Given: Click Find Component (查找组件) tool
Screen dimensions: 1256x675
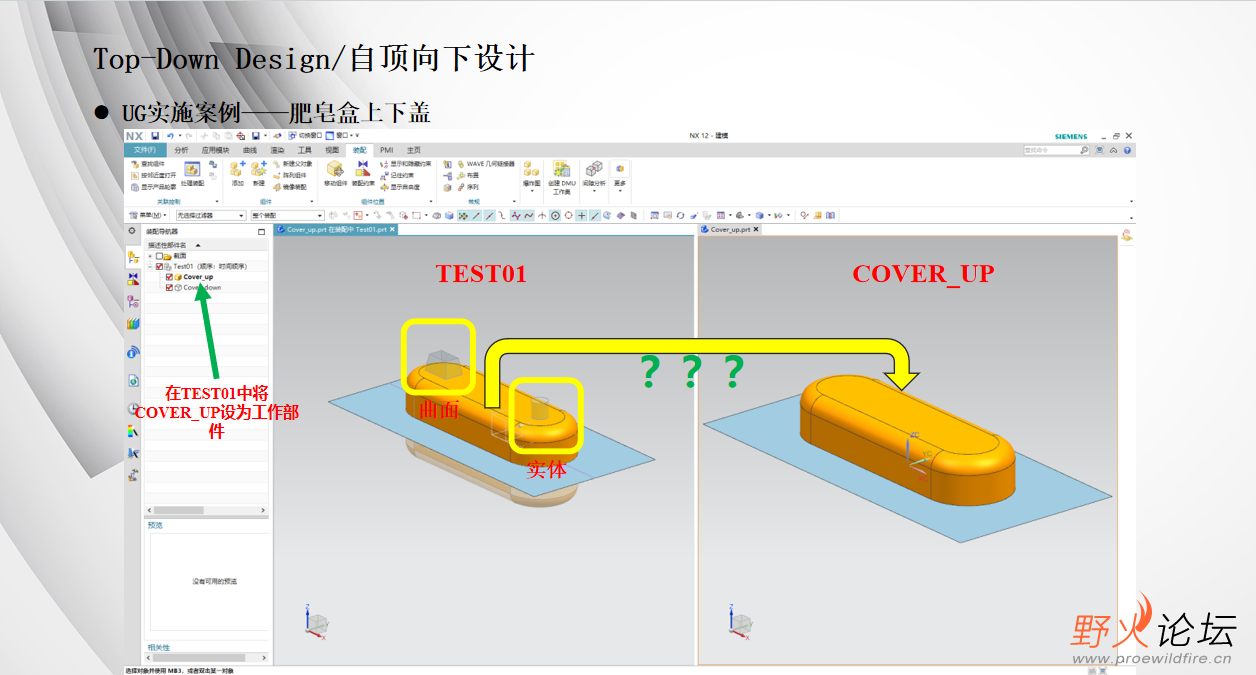Looking at the screenshot, I should 147,163.
